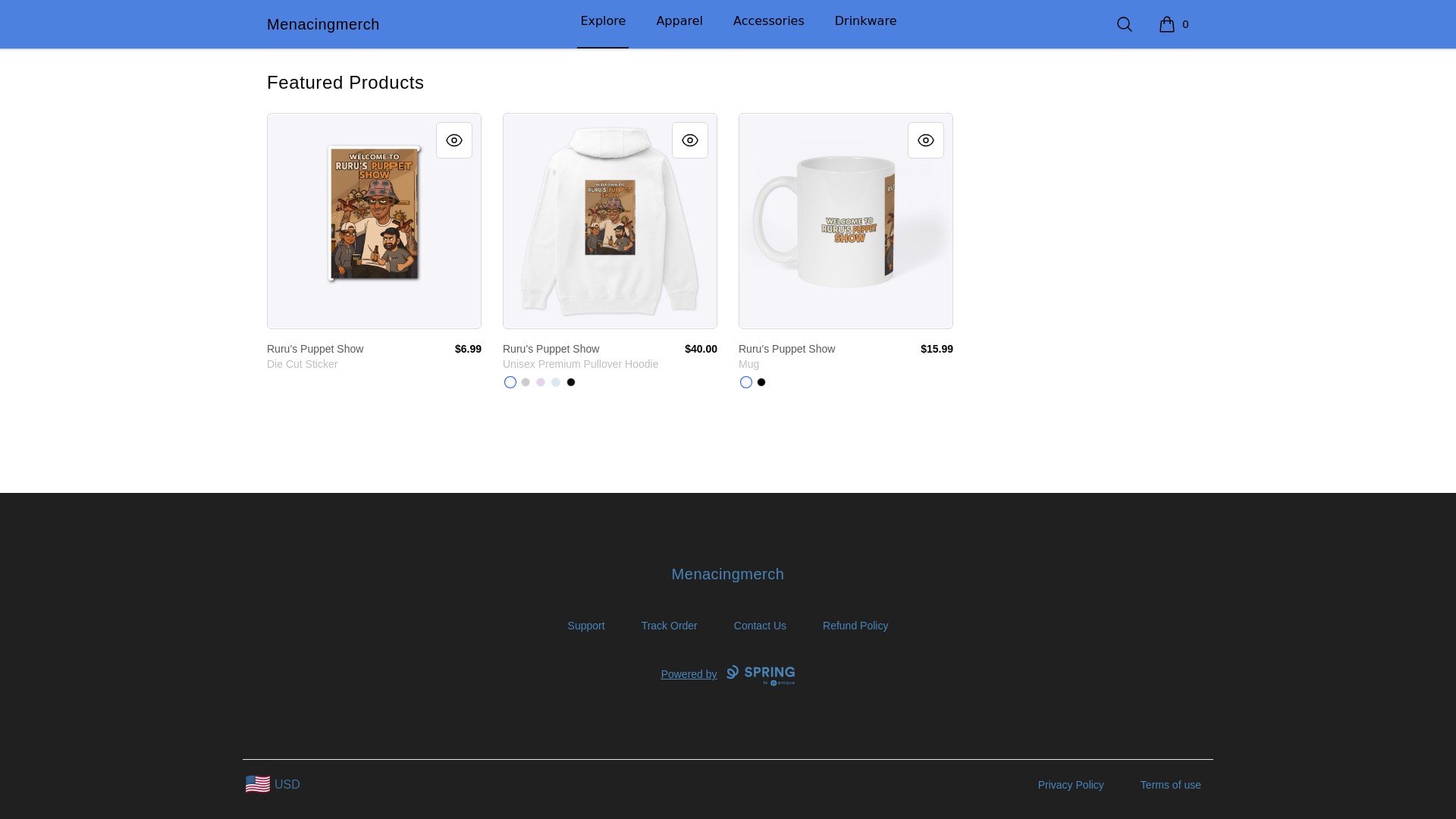
Task: Quick view the Die Cut Sticker
Action: click(x=454, y=140)
